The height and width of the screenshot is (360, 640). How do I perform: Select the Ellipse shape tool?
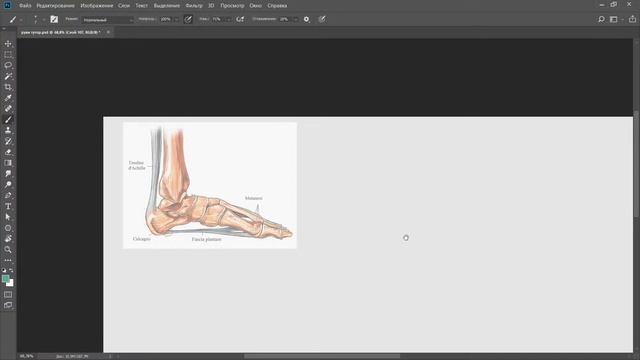[8, 228]
